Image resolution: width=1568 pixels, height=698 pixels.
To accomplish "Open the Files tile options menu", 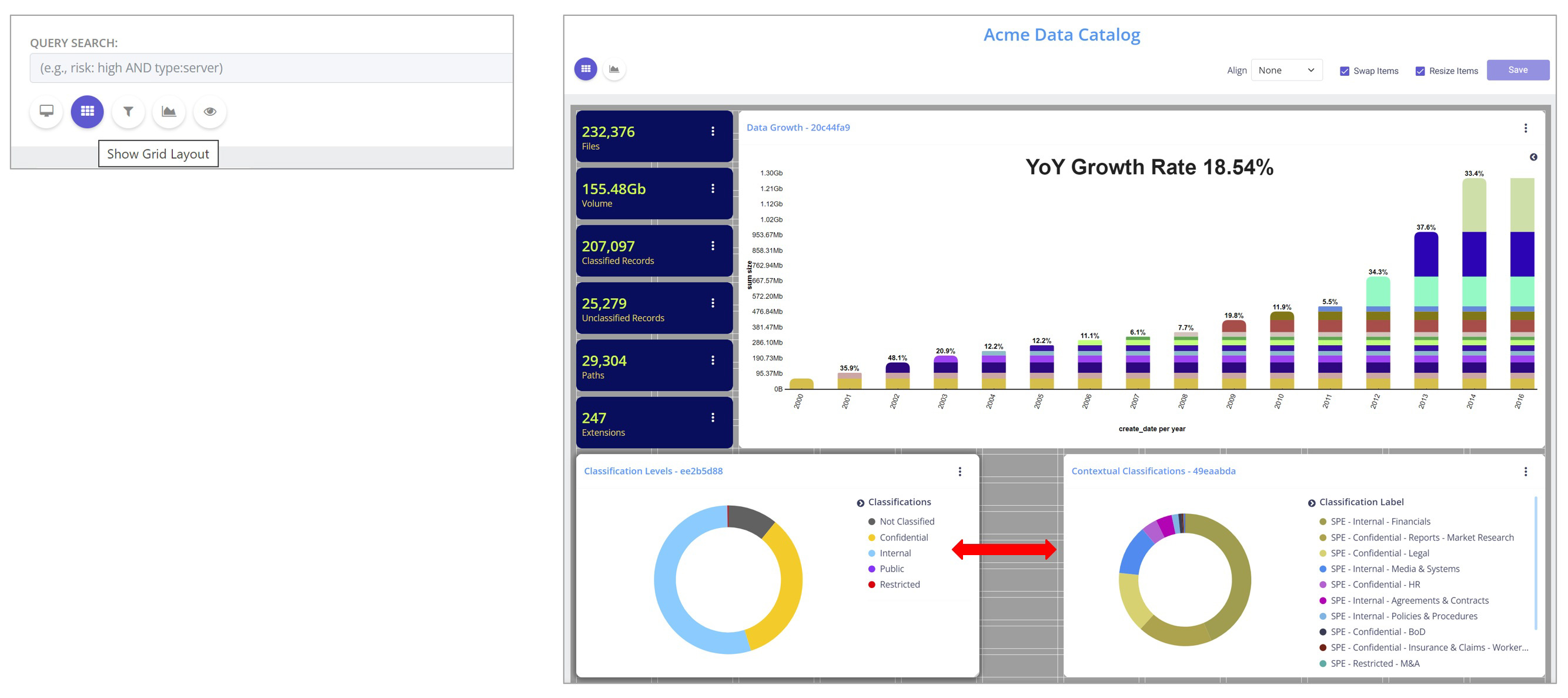I will (713, 132).
